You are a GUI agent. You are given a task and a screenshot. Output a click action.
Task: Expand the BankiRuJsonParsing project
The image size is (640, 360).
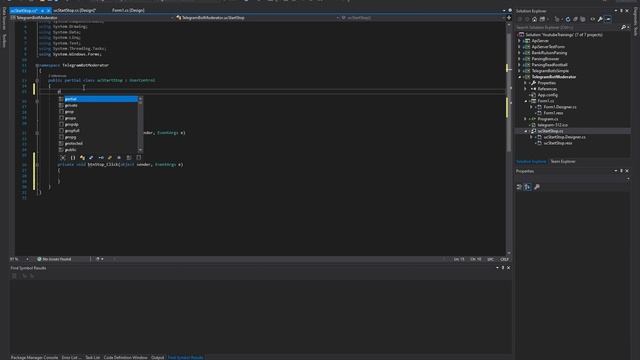[520, 53]
